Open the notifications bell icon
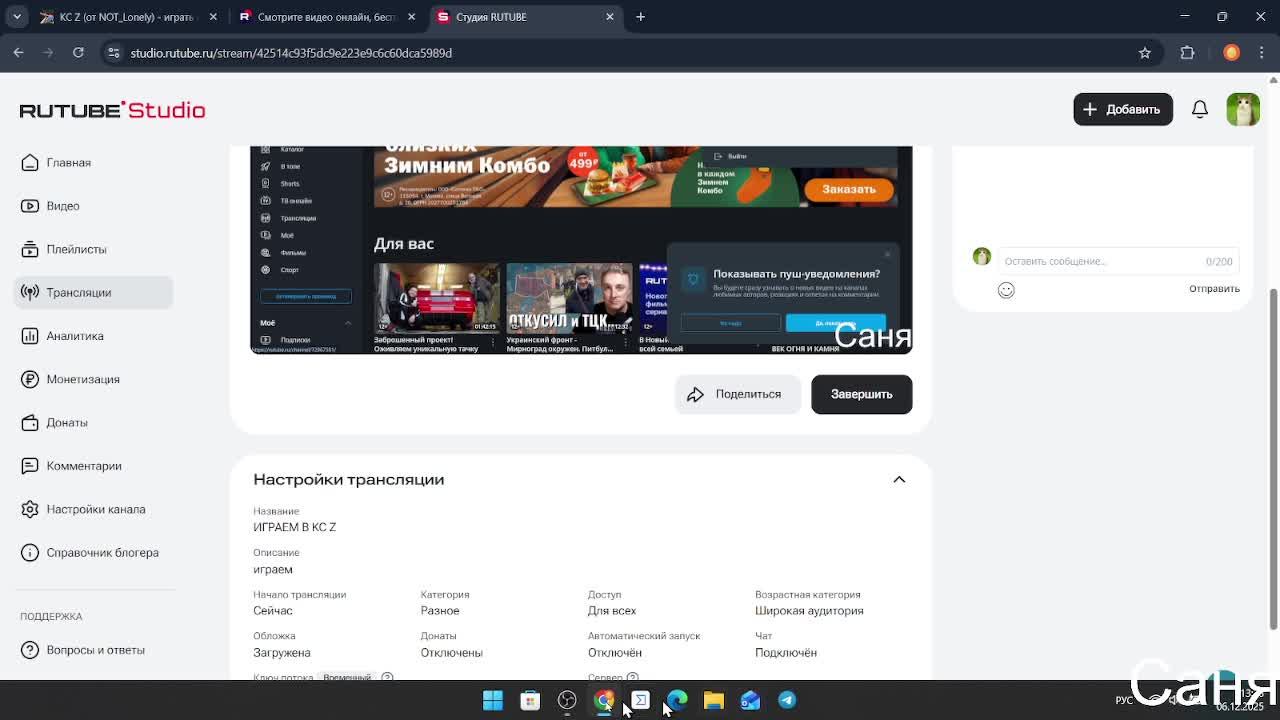The width and height of the screenshot is (1280, 720). [1200, 109]
